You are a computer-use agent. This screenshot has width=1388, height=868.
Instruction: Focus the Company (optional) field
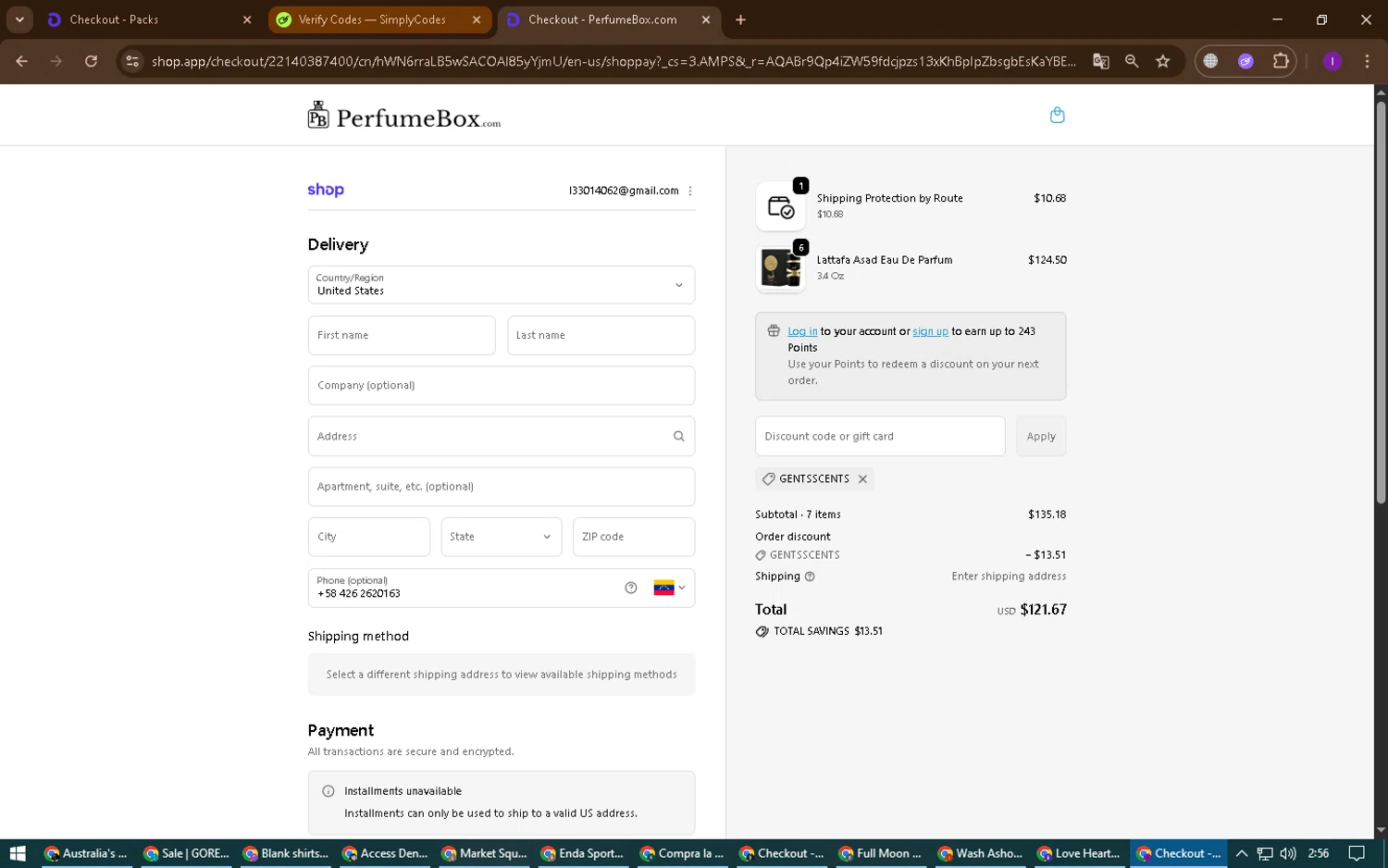[502, 386]
